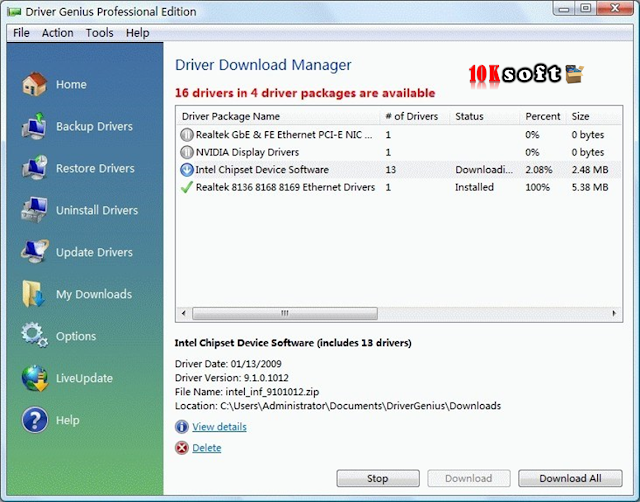Screen dimensions: 640x502
Task: Click the scrollbar left arrow
Action: click(184, 313)
